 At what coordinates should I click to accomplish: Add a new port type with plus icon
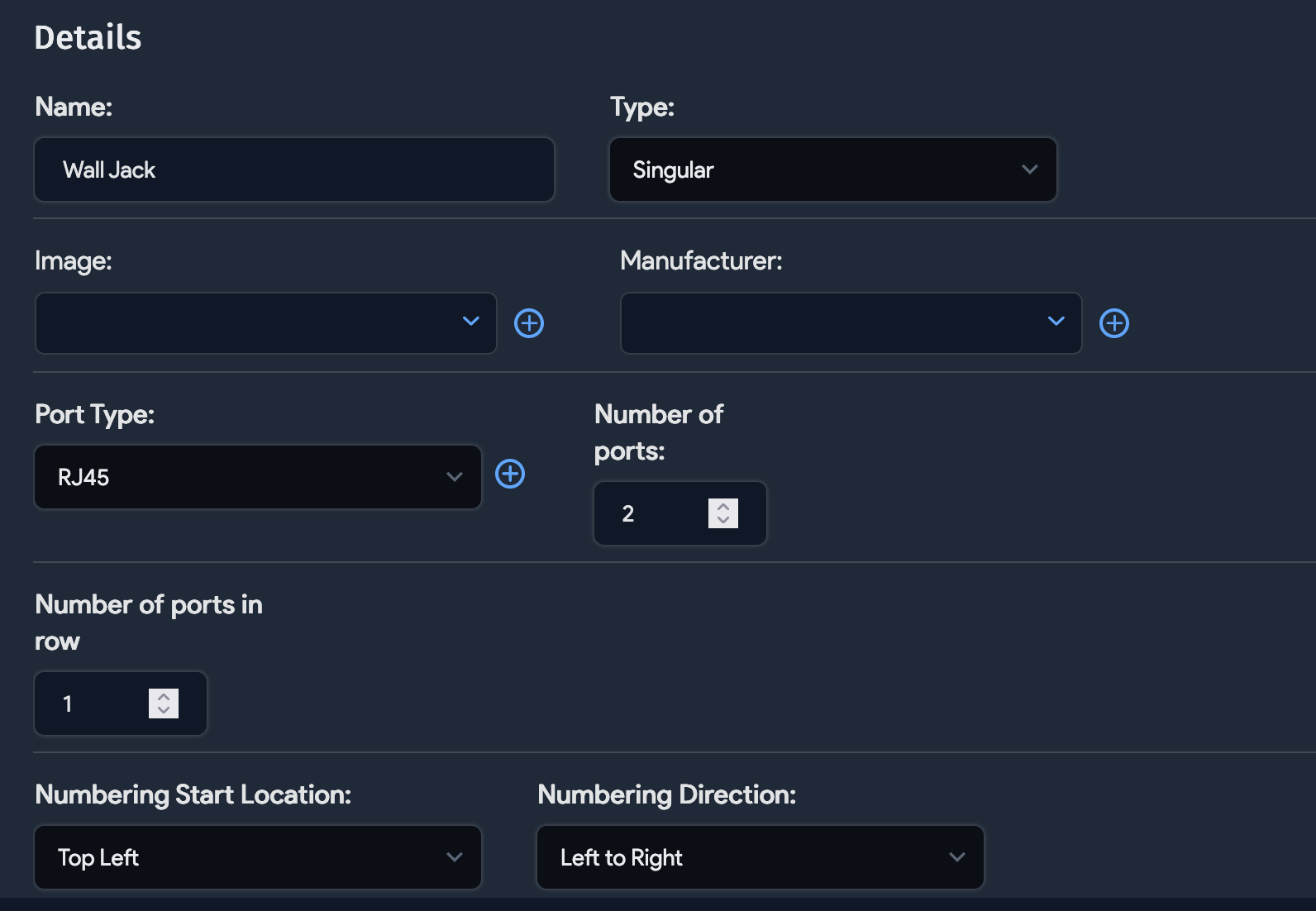click(510, 474)
